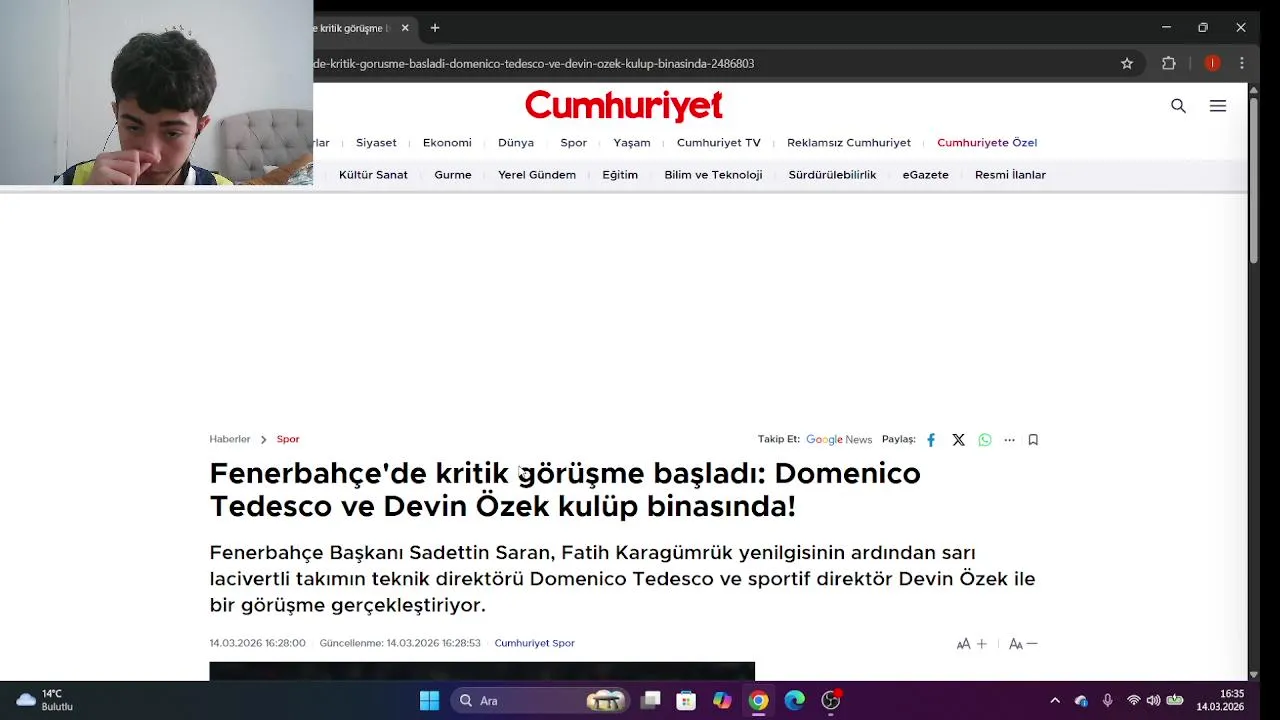Share the article via WhatsApp
This screenshot has height=720, width=1280.
tap(985, 440)
